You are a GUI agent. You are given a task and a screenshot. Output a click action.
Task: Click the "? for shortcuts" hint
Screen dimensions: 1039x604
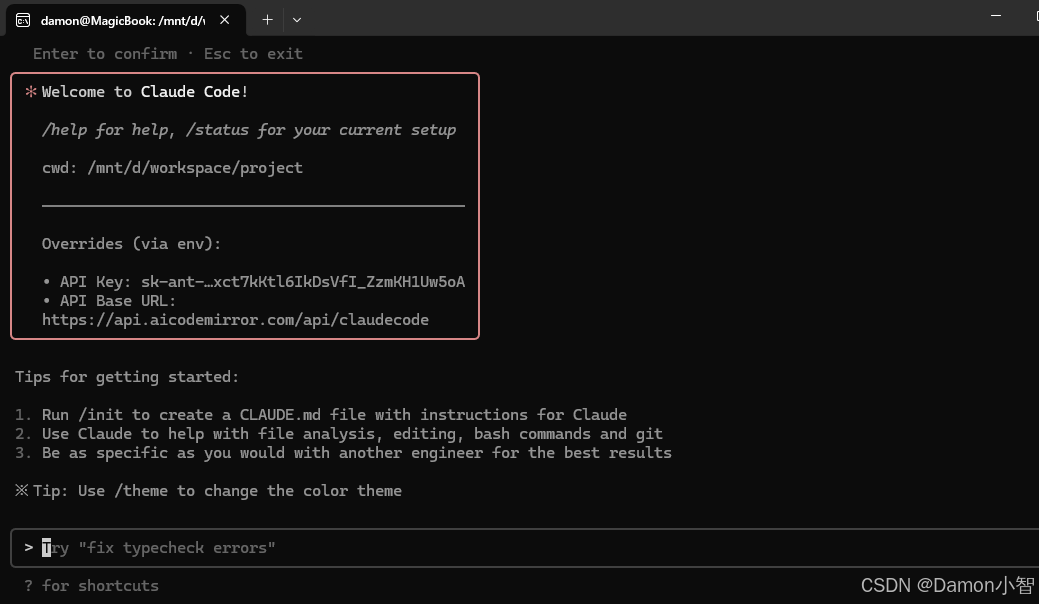point(91,586)
